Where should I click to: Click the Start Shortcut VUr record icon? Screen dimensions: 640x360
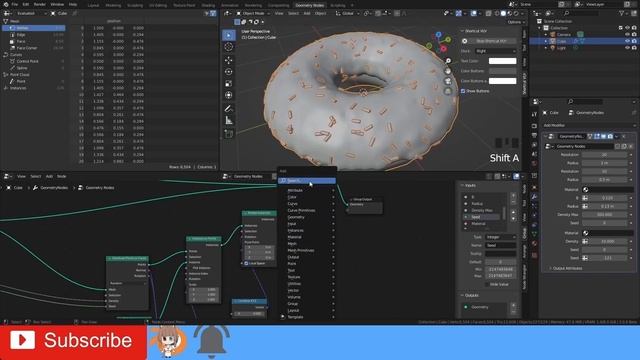(464, 41)
